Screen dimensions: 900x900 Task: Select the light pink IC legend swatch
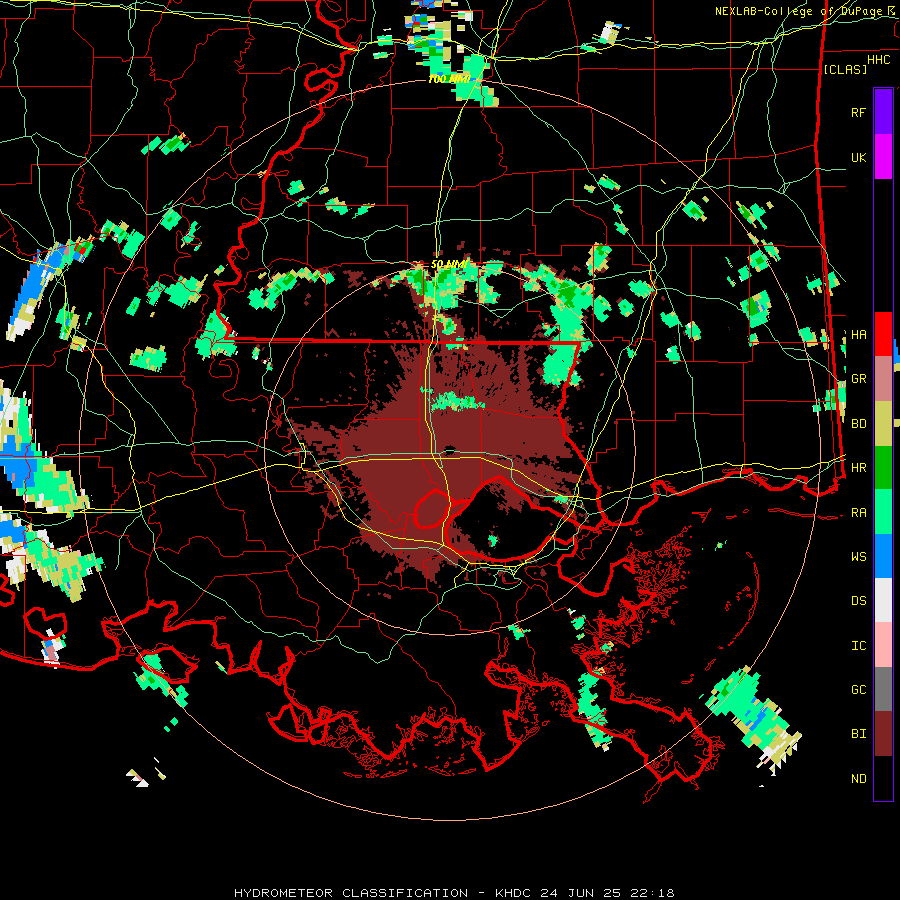[883, 645]
